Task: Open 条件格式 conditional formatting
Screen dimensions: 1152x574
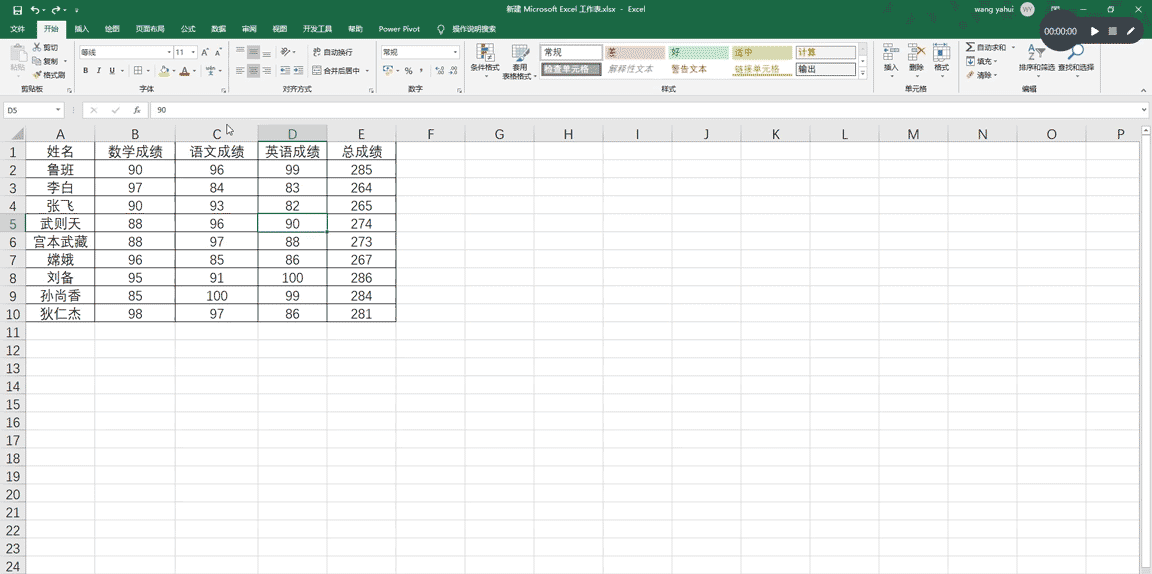Action: [x=485, y=61]
